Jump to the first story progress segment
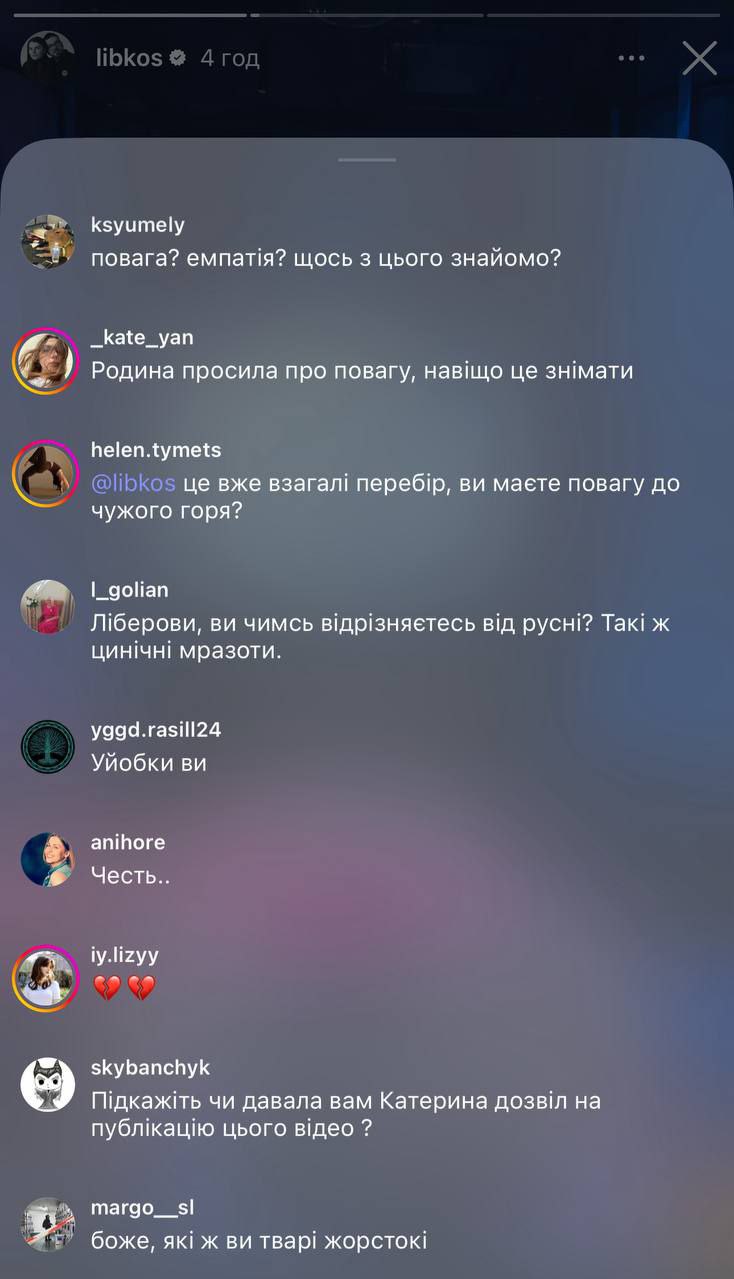Image resolution: width=734 pixels, height=1279 pixels. pos(131,15)
